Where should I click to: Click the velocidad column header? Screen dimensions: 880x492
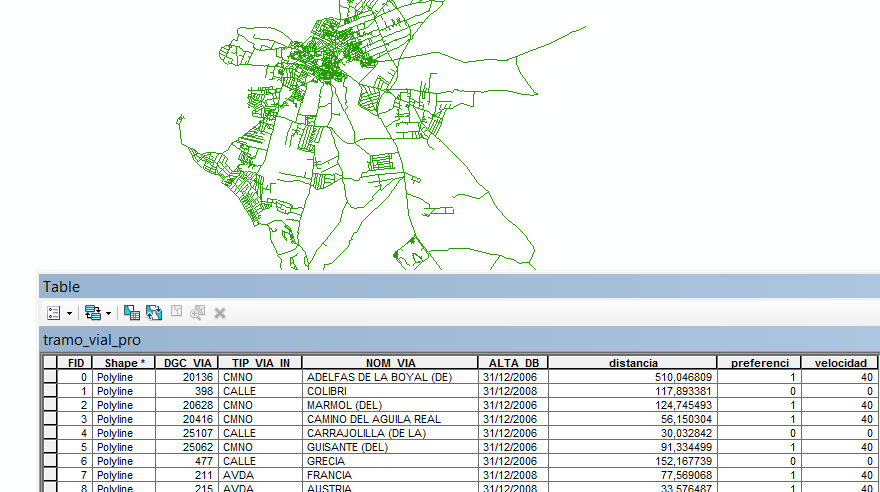click(839, 363)
